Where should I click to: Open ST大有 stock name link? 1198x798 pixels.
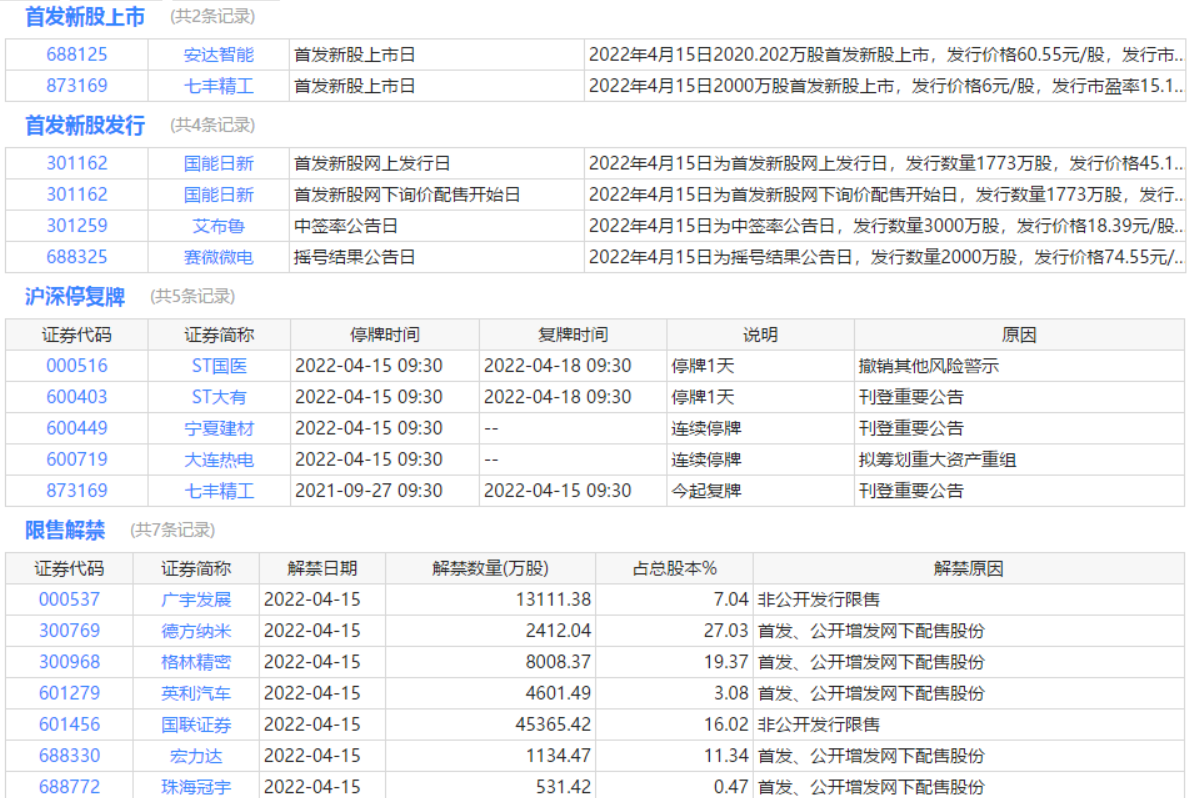219,397
